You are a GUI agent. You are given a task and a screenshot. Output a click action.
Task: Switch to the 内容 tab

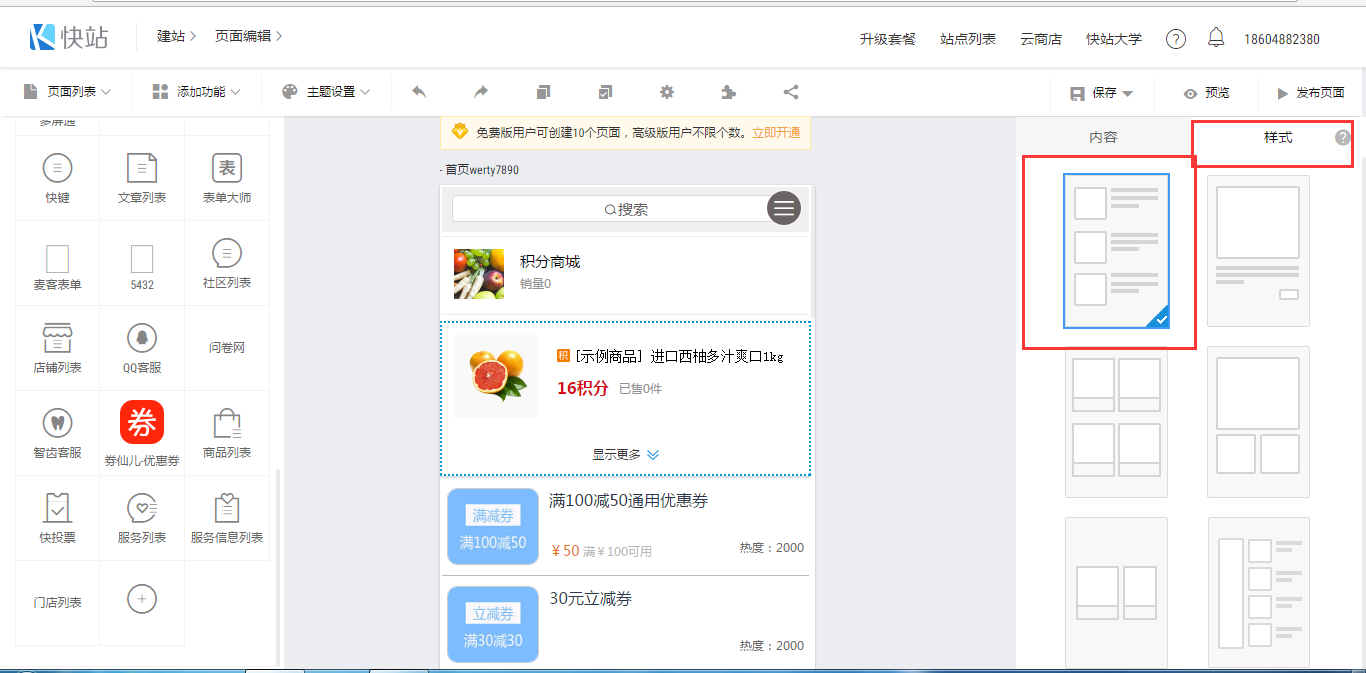1103,137
